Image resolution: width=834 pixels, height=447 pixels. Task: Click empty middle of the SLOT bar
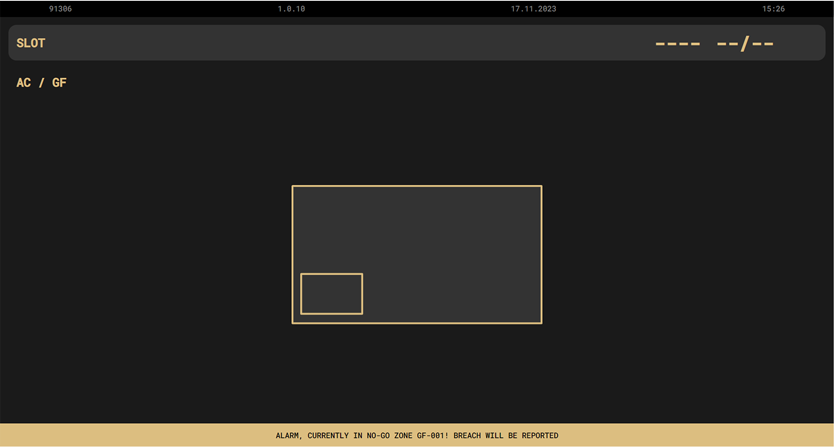350,43
